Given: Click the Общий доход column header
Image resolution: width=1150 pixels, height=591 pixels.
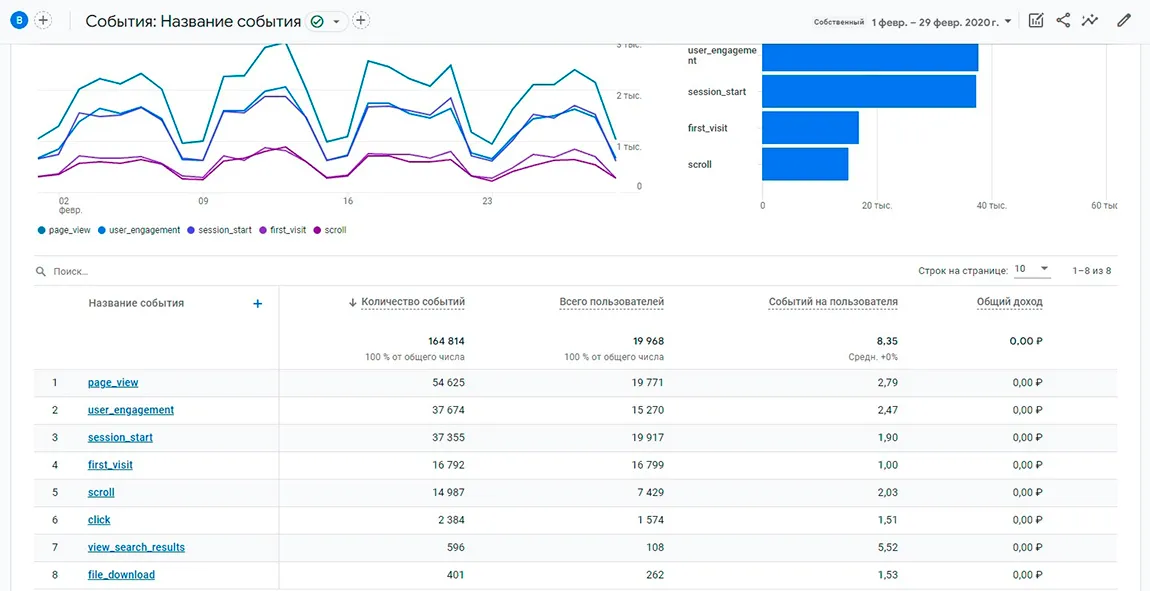Looking at the screenshot, I should 1009,301.
